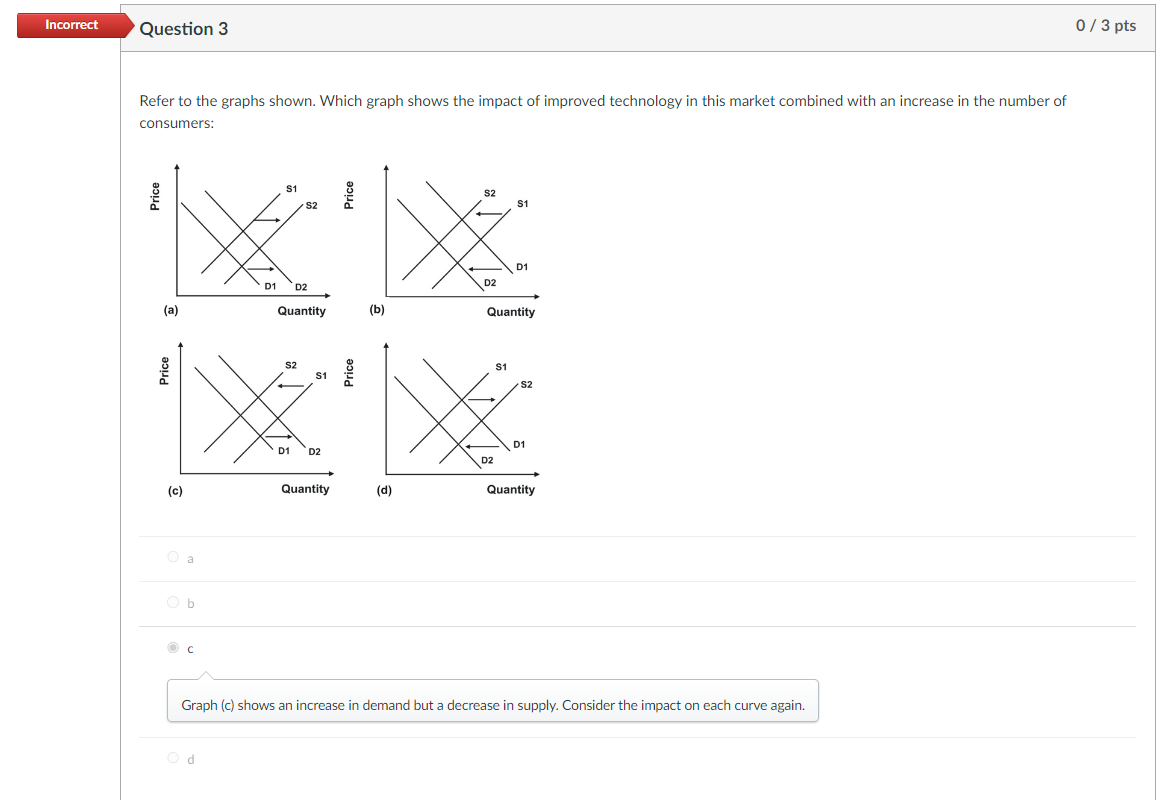Screen dimensions: 1158x800
Task: Click the Question 3 heading
Action: (x=185, y=29)
